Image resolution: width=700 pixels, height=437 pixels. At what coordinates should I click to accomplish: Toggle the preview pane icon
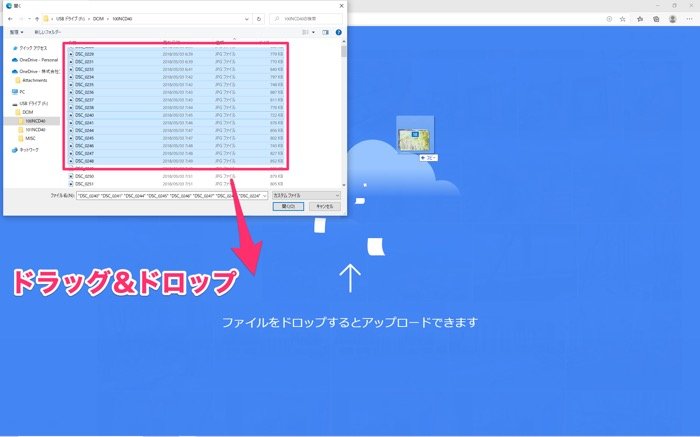pyautogui.click(x=325, y=32)
